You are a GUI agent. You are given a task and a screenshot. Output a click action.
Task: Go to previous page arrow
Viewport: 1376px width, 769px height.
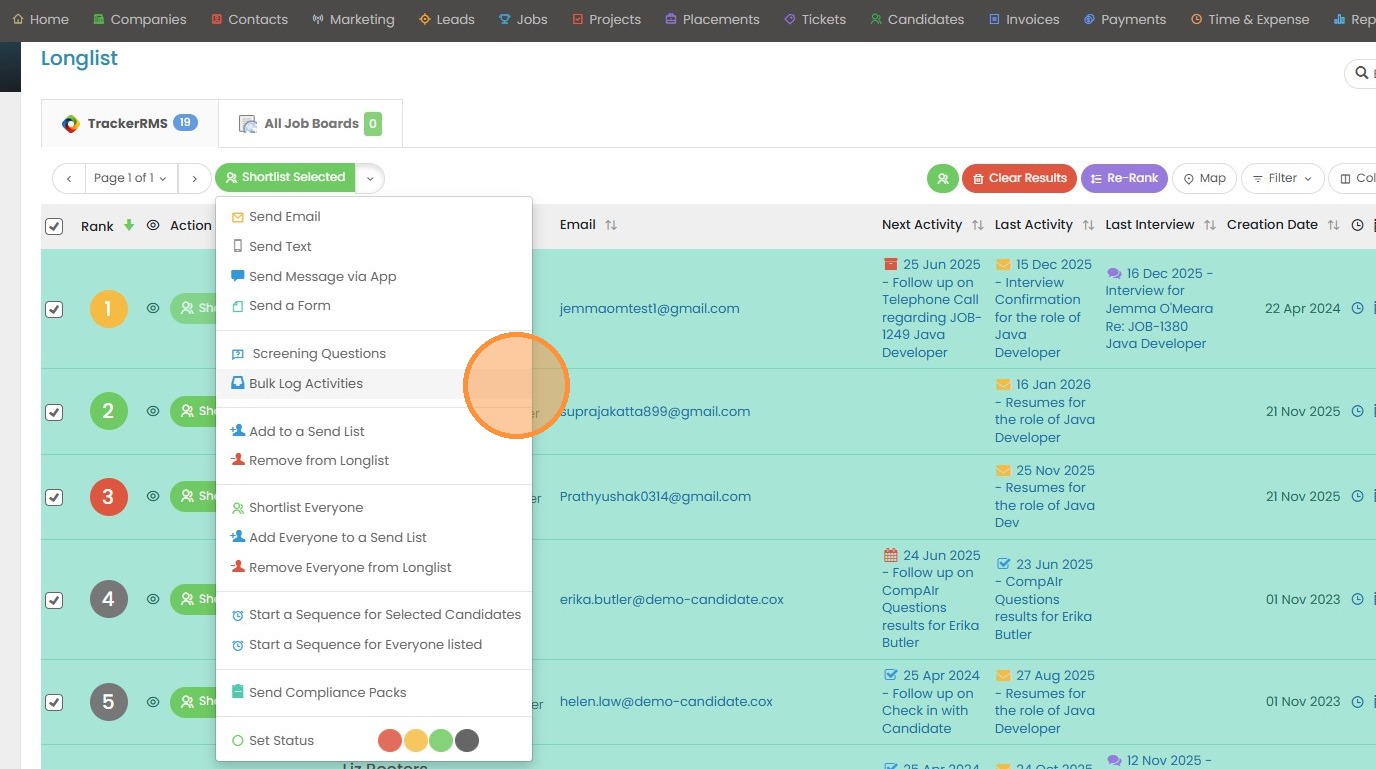(x=69, y=178)
